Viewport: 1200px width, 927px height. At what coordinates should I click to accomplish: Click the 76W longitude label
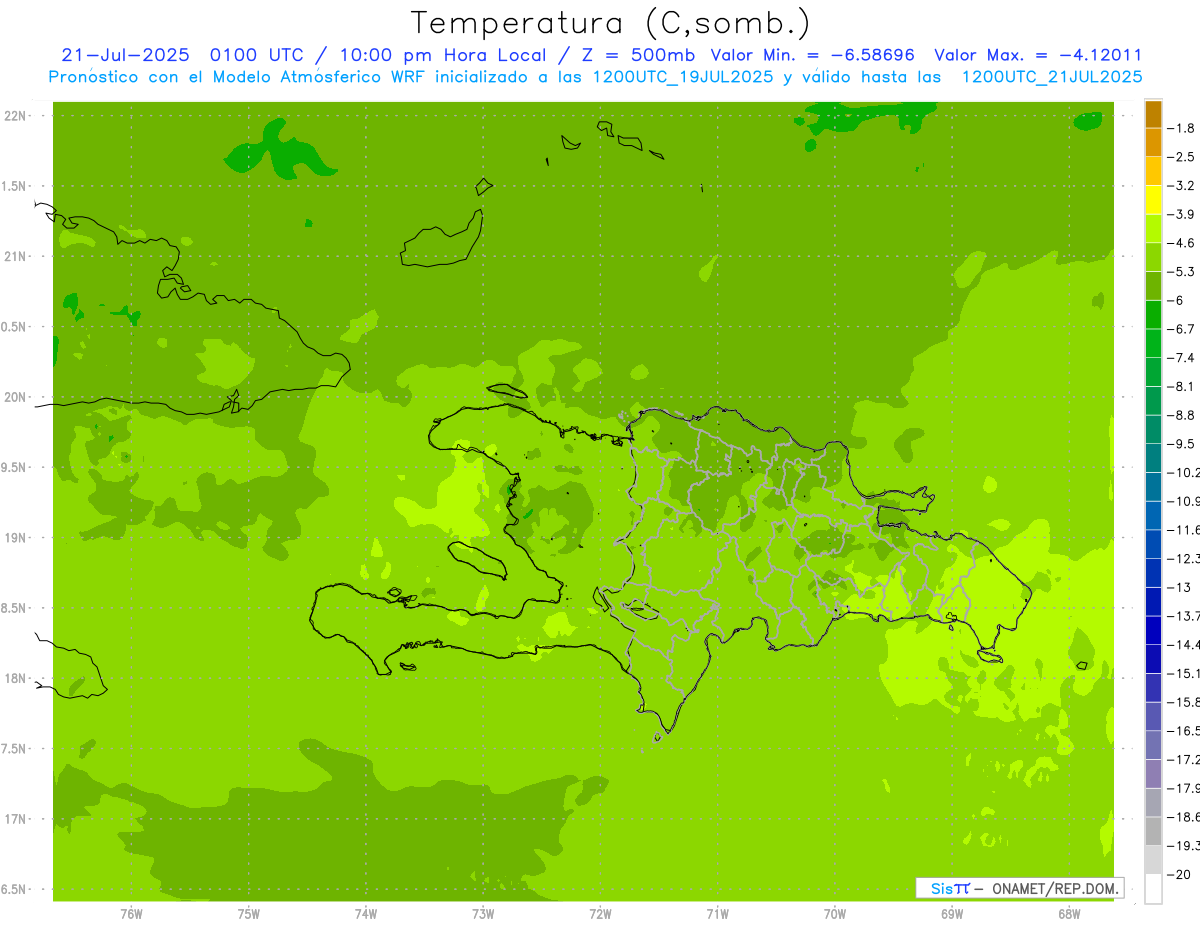point(131,913)
